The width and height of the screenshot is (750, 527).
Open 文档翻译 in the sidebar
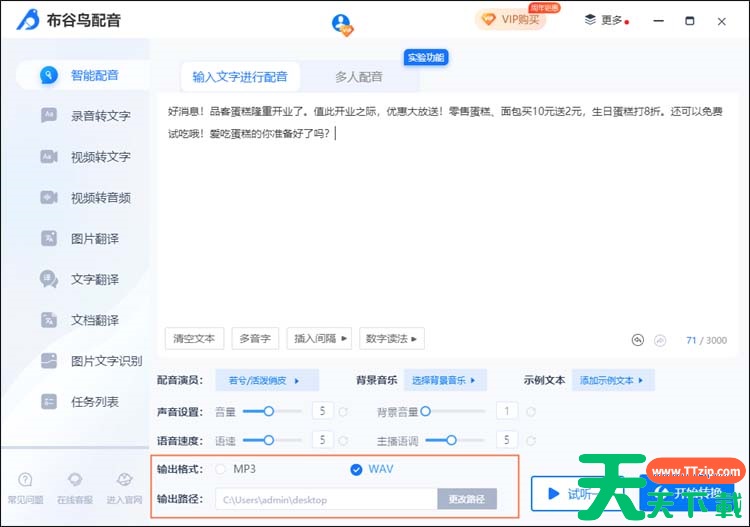80,320
